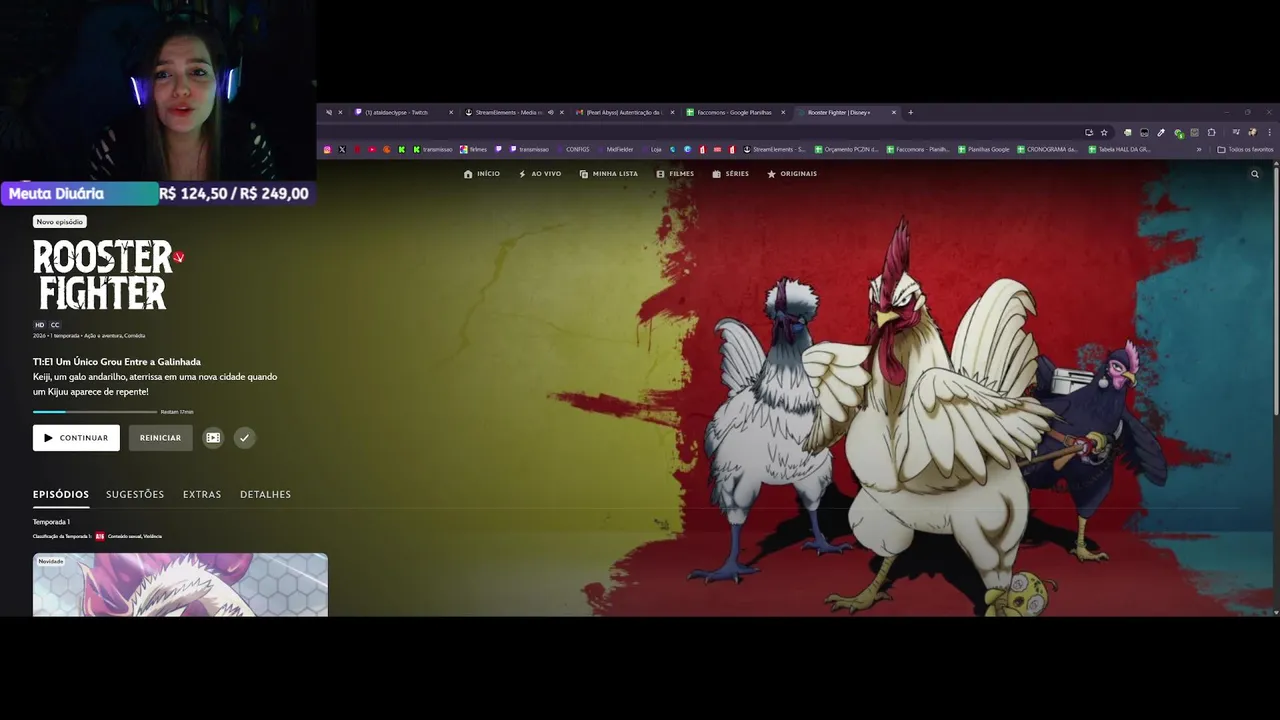
Task: Click the green badge extension icon
Action: click(x=1179, y=133)
